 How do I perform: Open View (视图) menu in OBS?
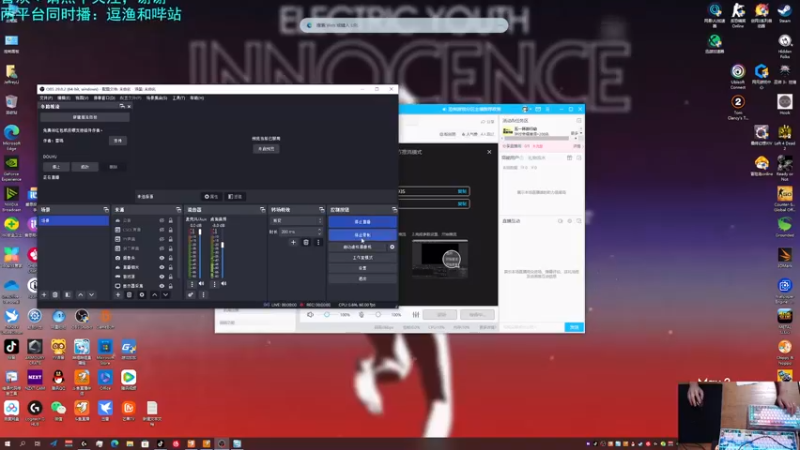82,98
